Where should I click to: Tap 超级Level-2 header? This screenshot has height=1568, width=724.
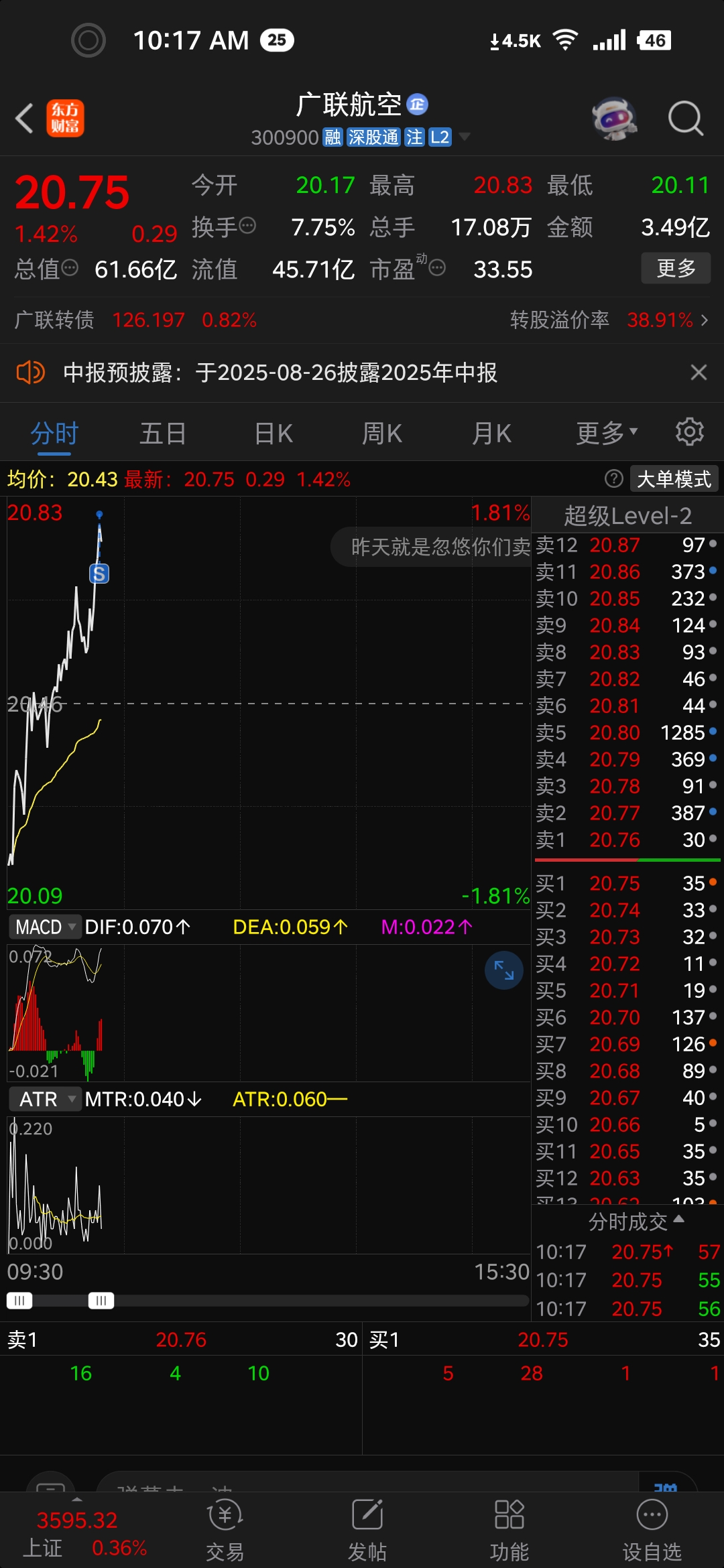[627, 515]
